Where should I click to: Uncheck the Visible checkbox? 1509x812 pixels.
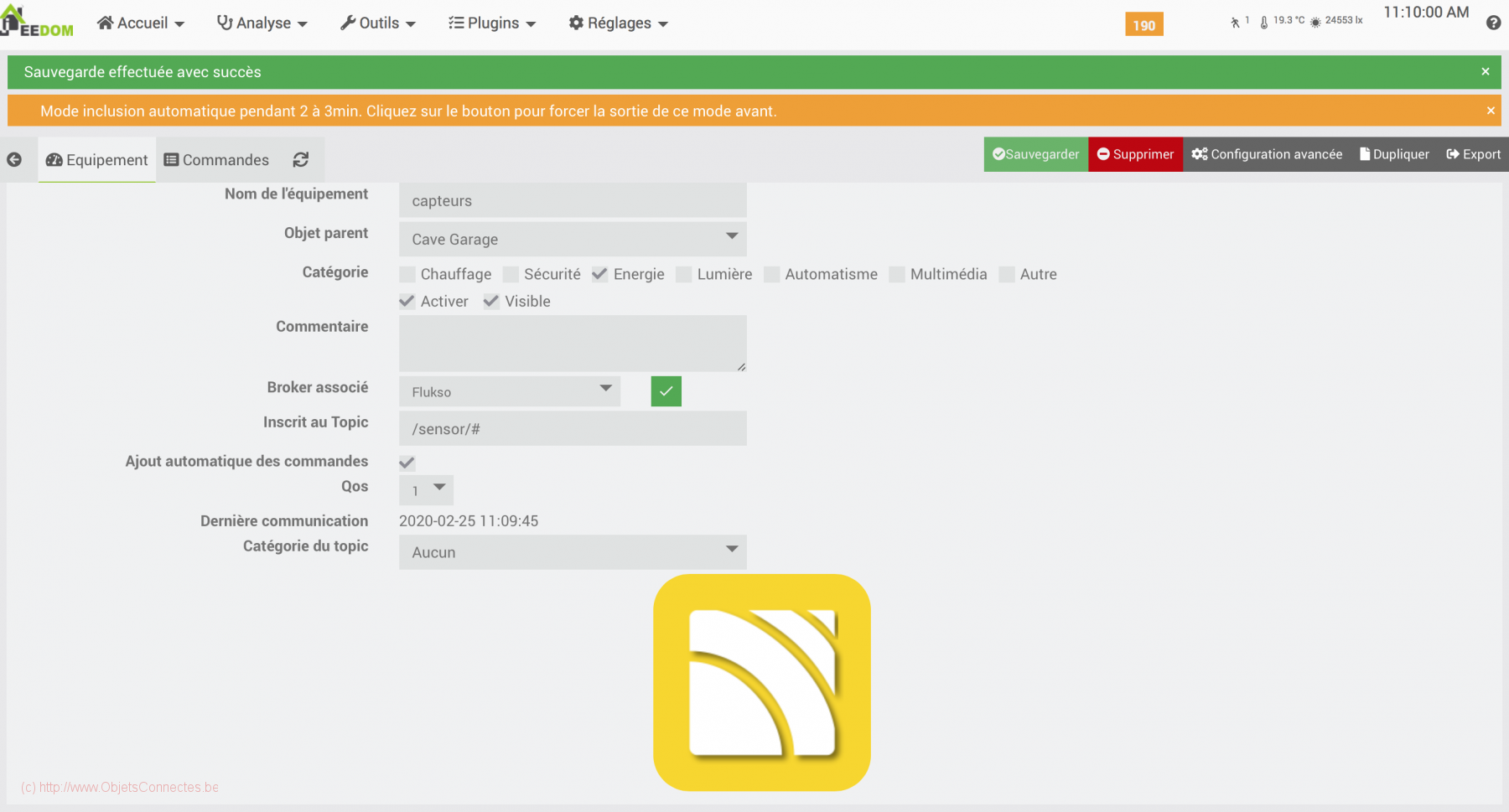(x=491, y=301)
